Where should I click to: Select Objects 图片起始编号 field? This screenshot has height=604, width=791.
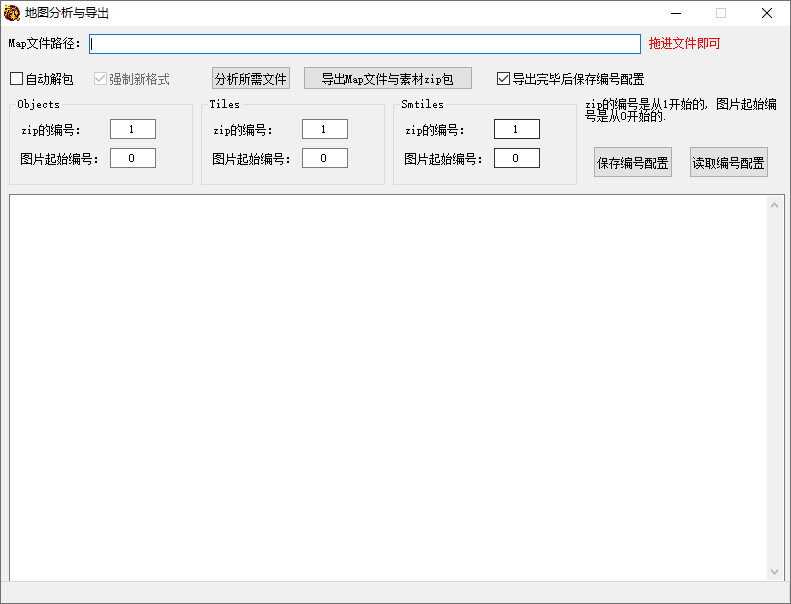tap(133, 158)
